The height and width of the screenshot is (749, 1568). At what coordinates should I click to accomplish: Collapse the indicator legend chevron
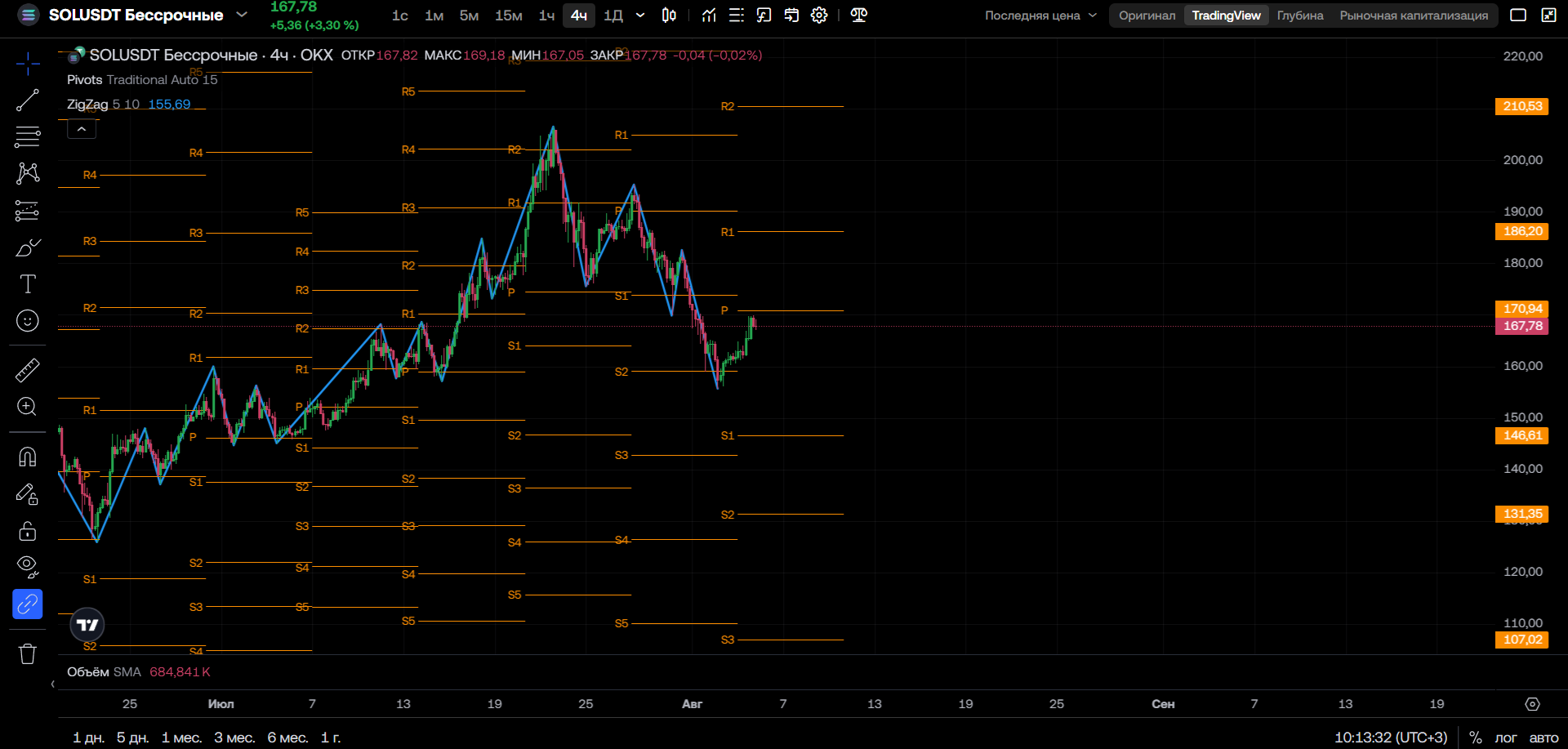click(82, 129)
